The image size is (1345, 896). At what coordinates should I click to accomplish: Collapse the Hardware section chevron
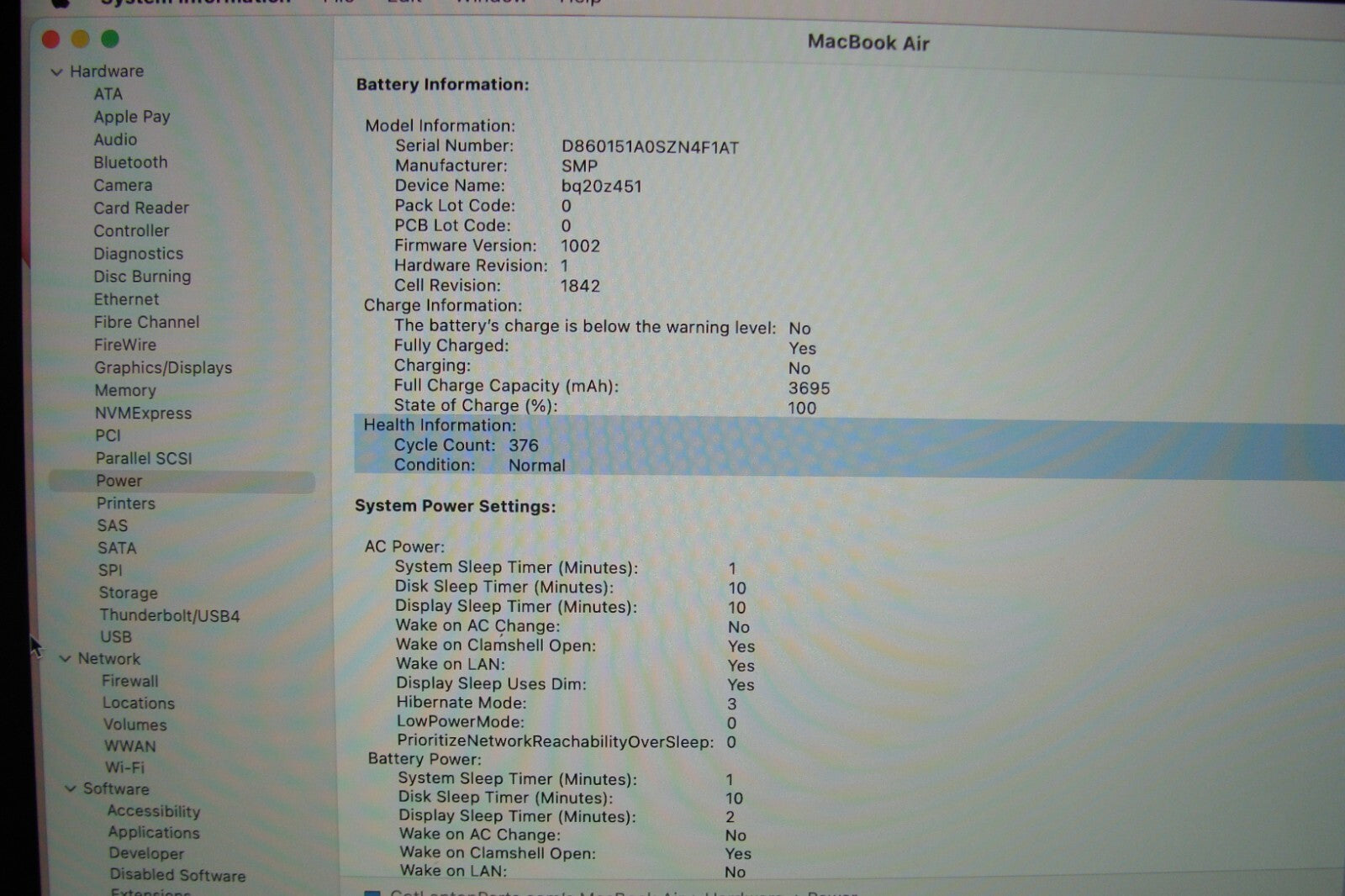click(x=57, y=72)
